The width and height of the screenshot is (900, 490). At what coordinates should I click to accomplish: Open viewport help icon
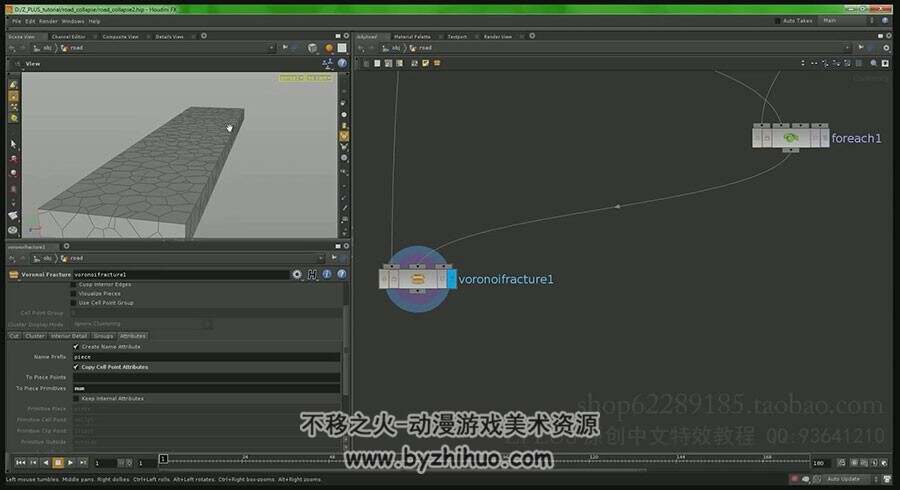[x=342, y=64]
